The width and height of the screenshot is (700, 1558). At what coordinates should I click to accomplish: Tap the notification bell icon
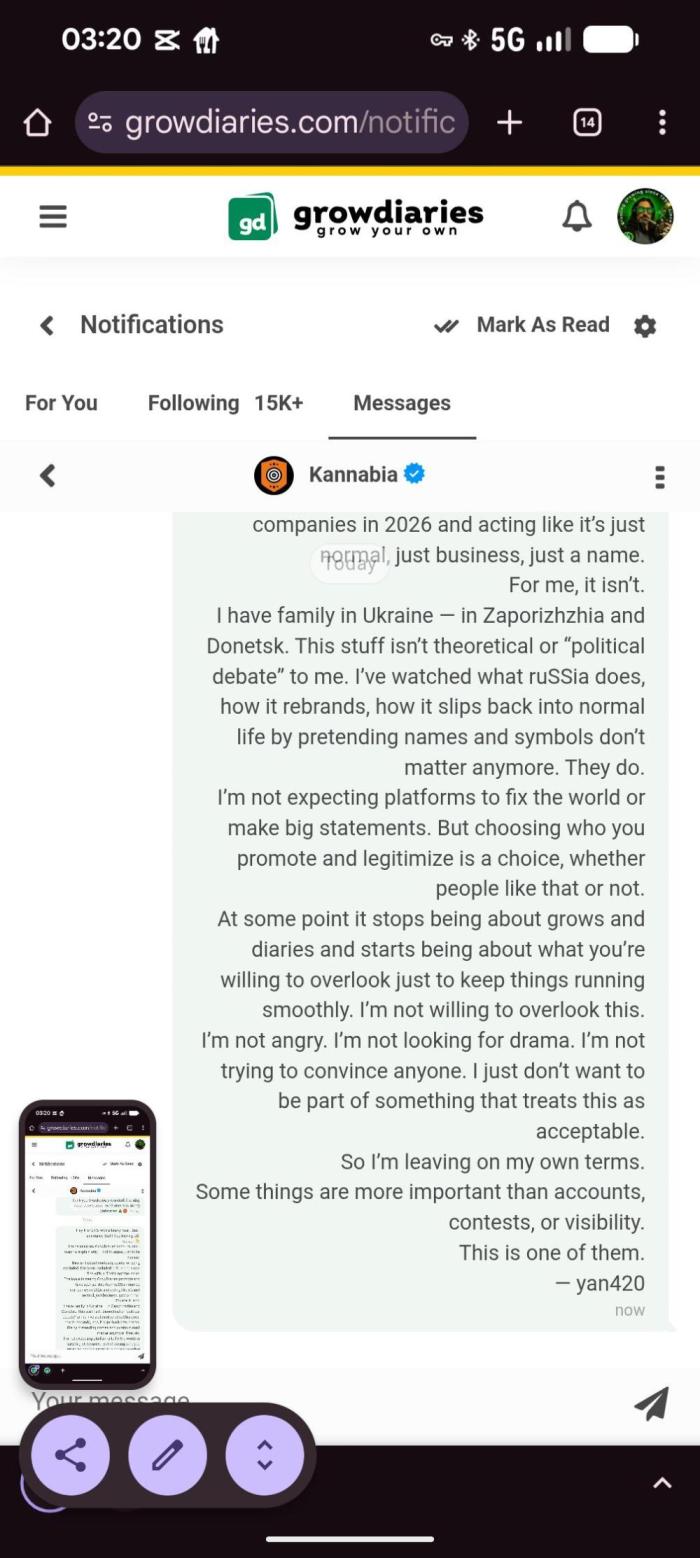(577, 216)
